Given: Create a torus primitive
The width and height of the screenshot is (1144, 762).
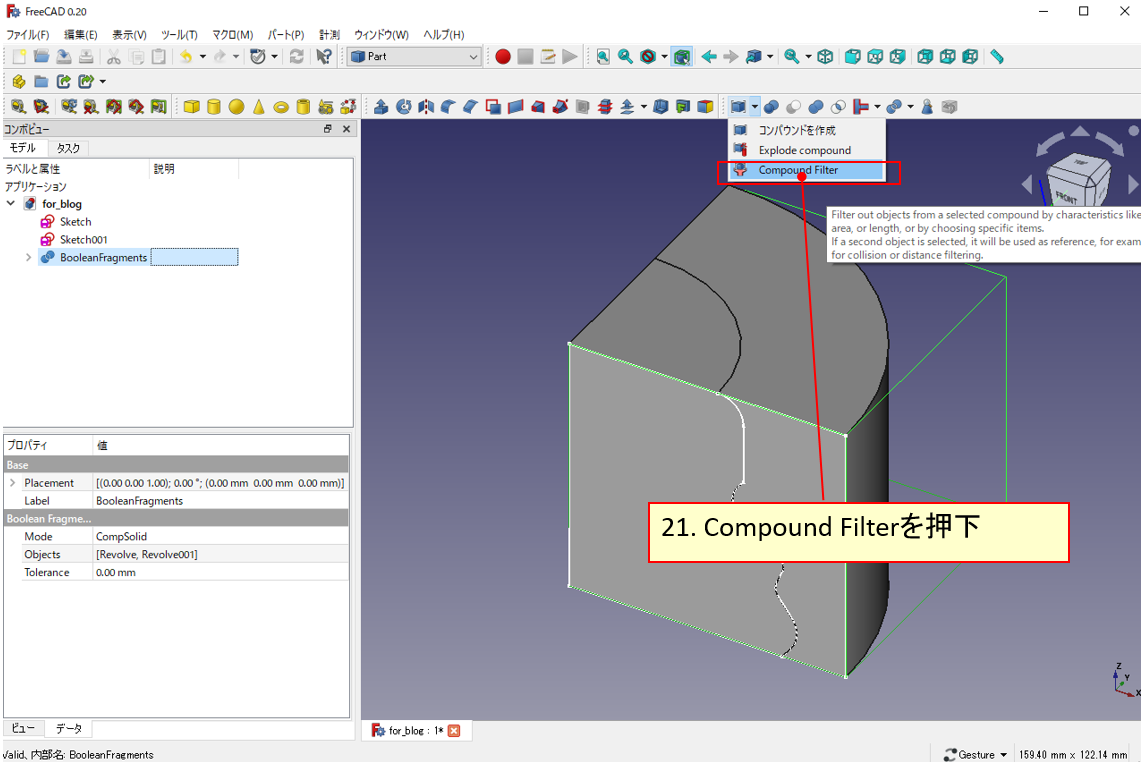Looking at the screenshot, I should click(x=281, y=107).
